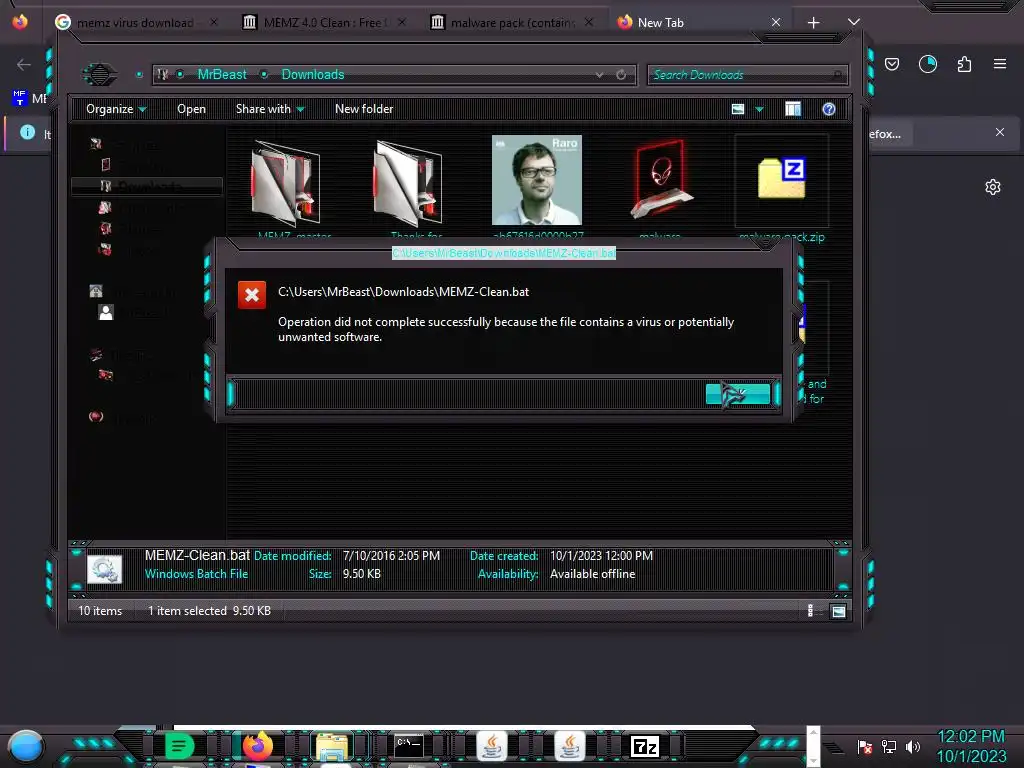Switch to malware pack browser tab
Image resolution: width=1024 pixels, height=768 pixels.
tap(511, 23)
